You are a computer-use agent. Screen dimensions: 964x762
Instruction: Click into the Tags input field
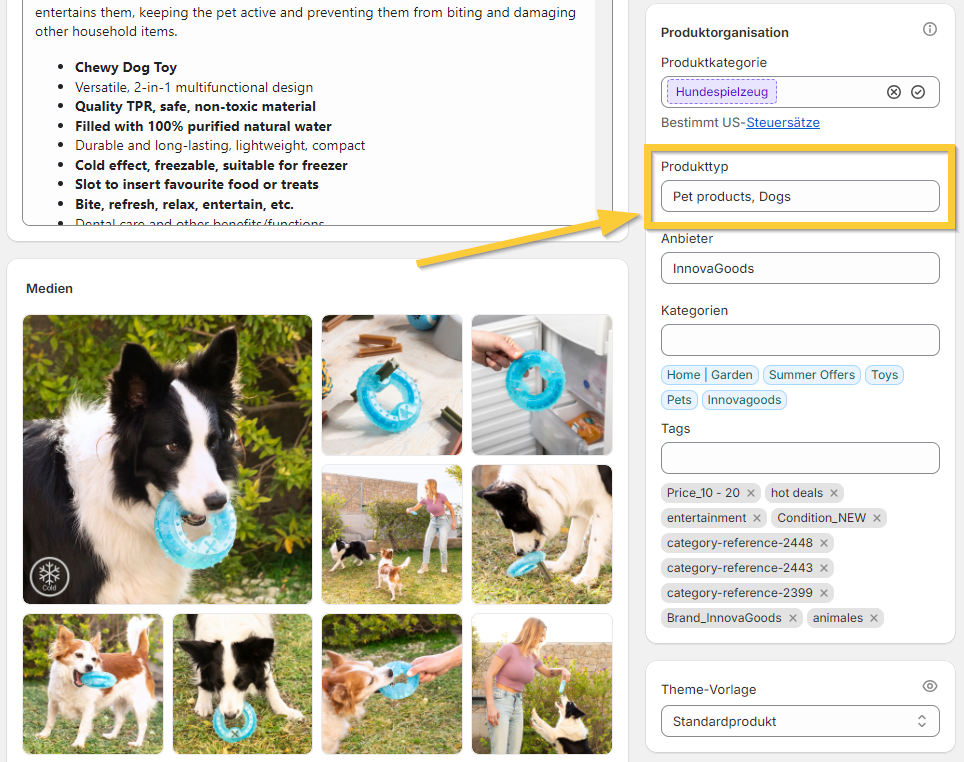pos(800,458)
